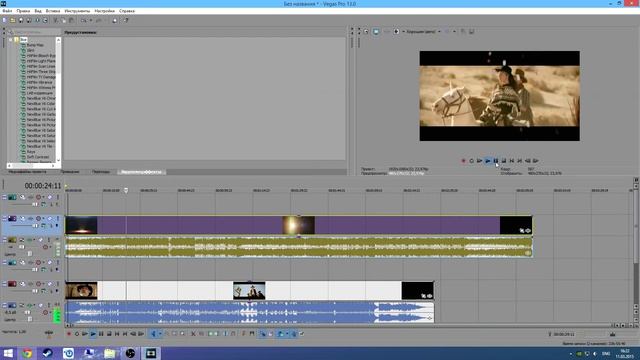Click the cowboy face clip thumbnail
The width and height of the screenshot is (640, 360).
pos(81,291)
